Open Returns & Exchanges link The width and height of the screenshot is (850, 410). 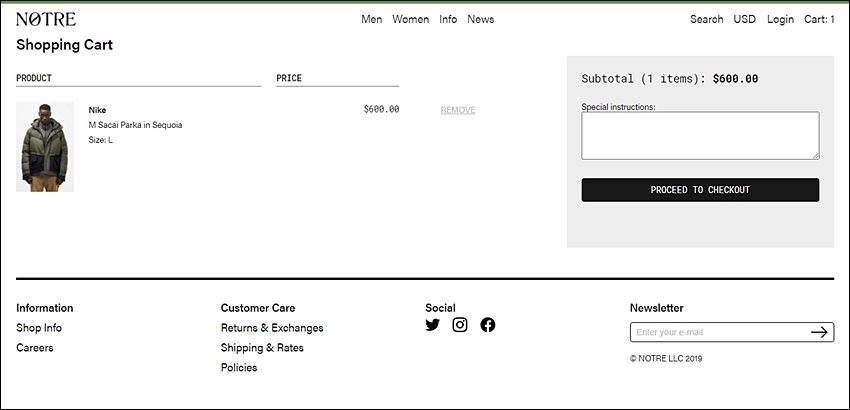coord(272,328)
